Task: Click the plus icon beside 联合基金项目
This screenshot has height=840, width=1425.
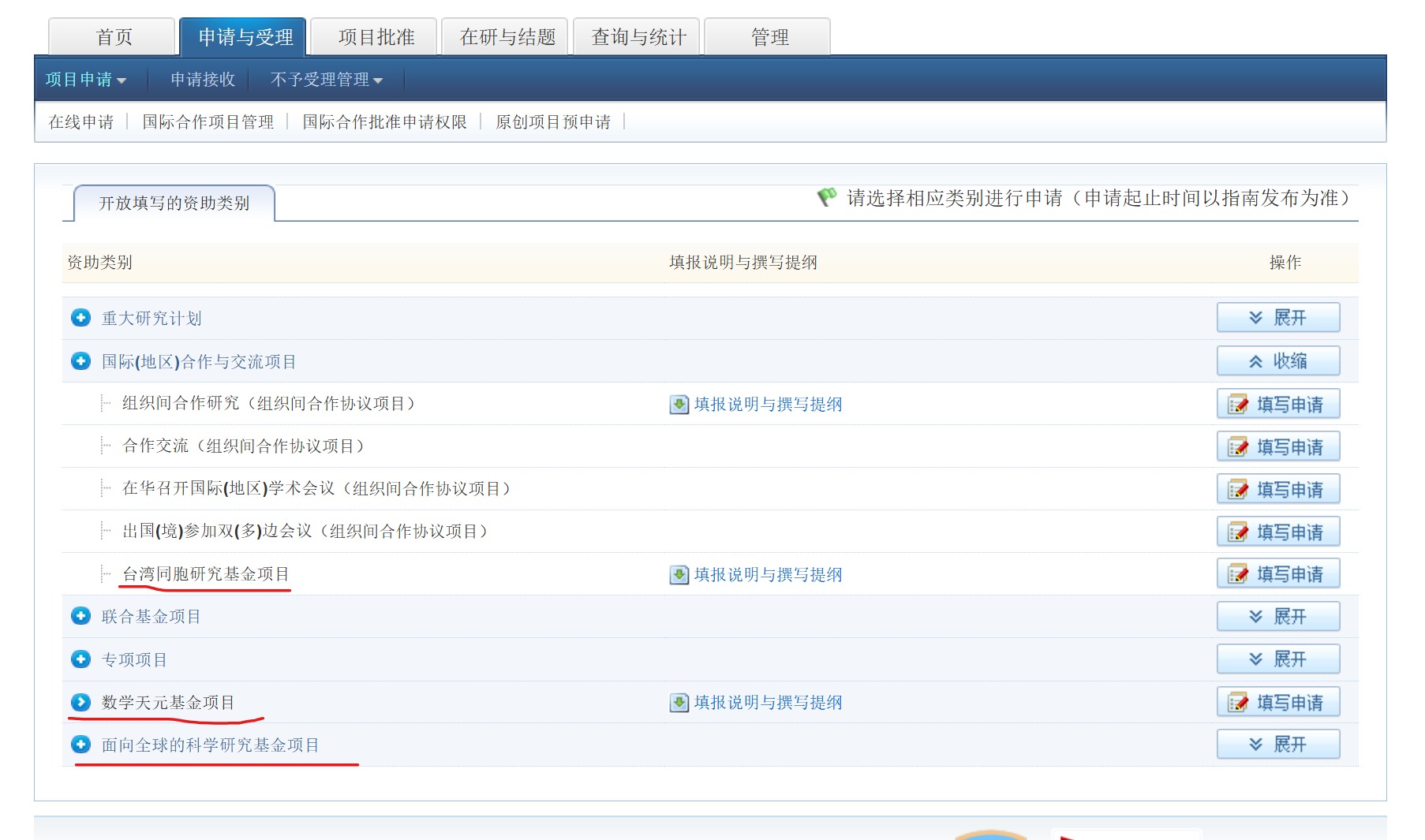Action: 80,616
